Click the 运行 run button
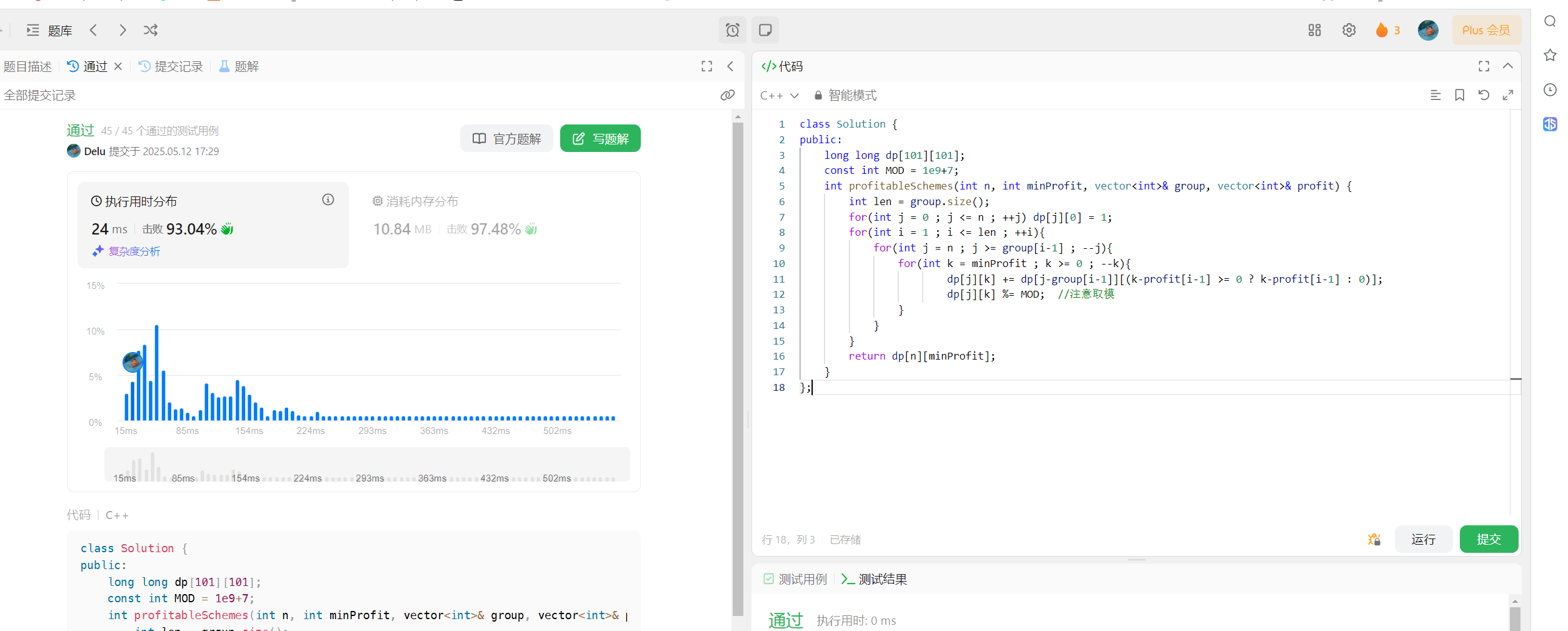This screenshot has height=631, width=1568. tap(1424, 539)
